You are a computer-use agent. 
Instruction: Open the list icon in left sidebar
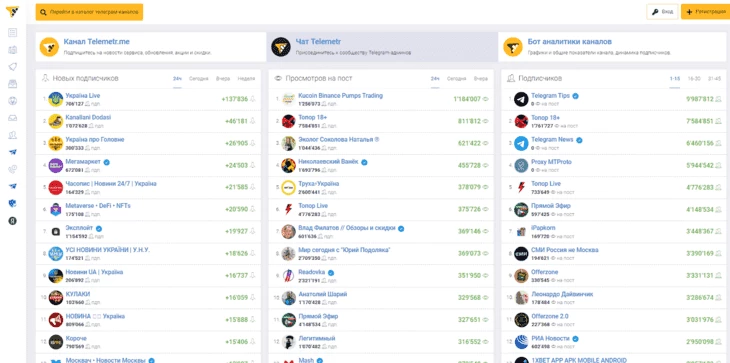[13, 33]
